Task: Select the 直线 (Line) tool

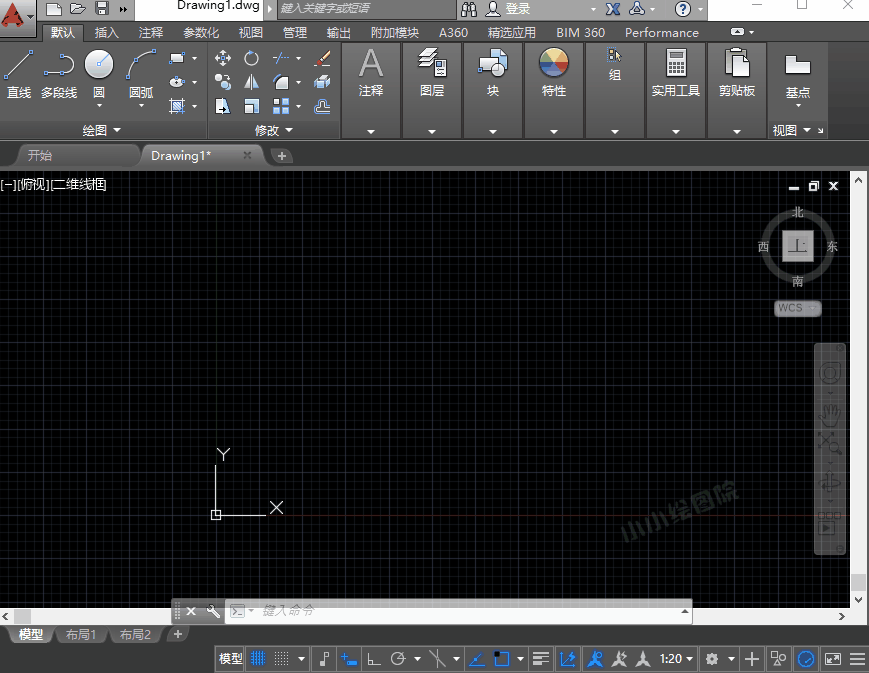Action: pyautogui.click(x=19, y=74)
